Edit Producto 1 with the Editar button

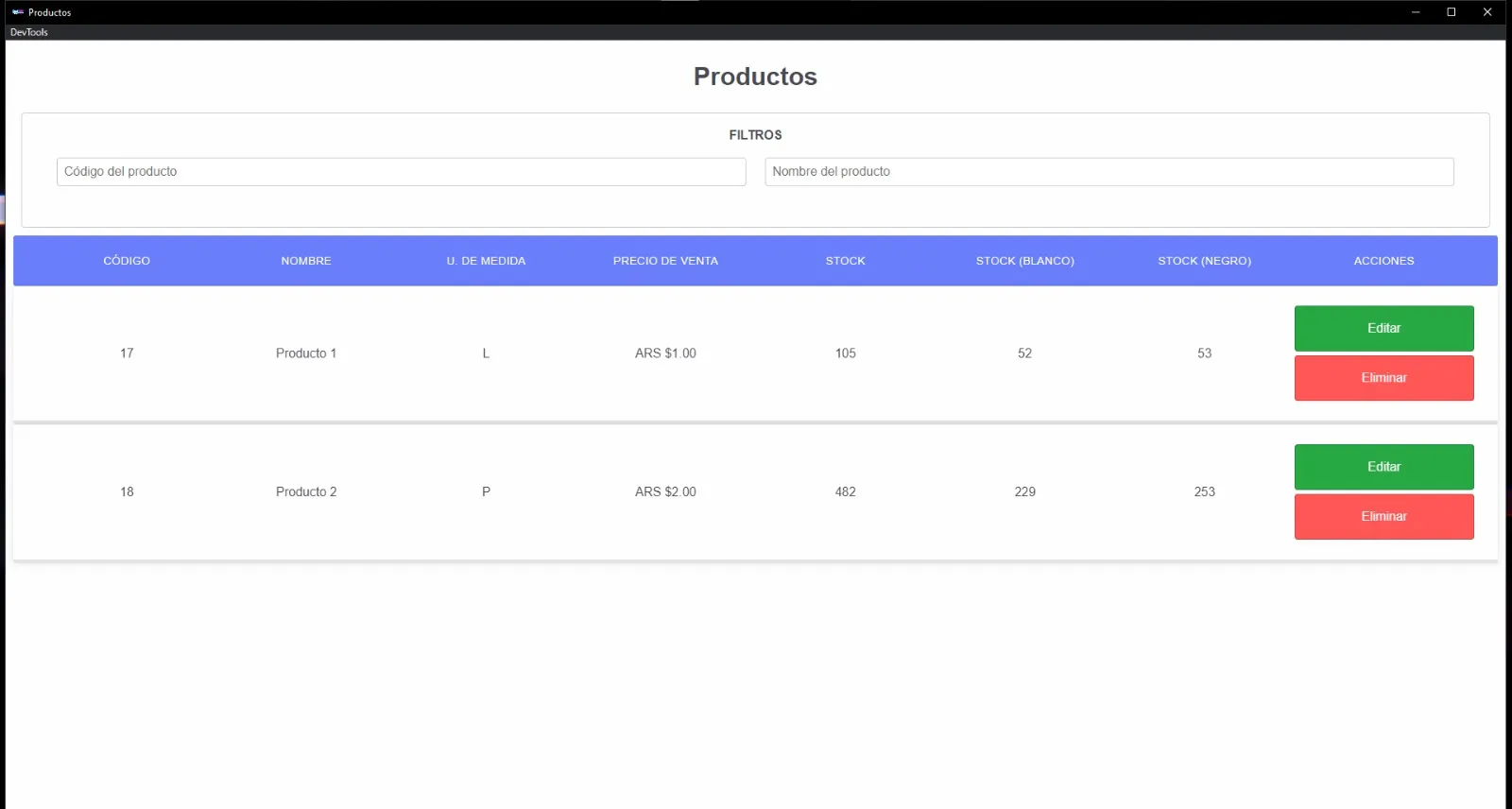(x=1384, y=329)
